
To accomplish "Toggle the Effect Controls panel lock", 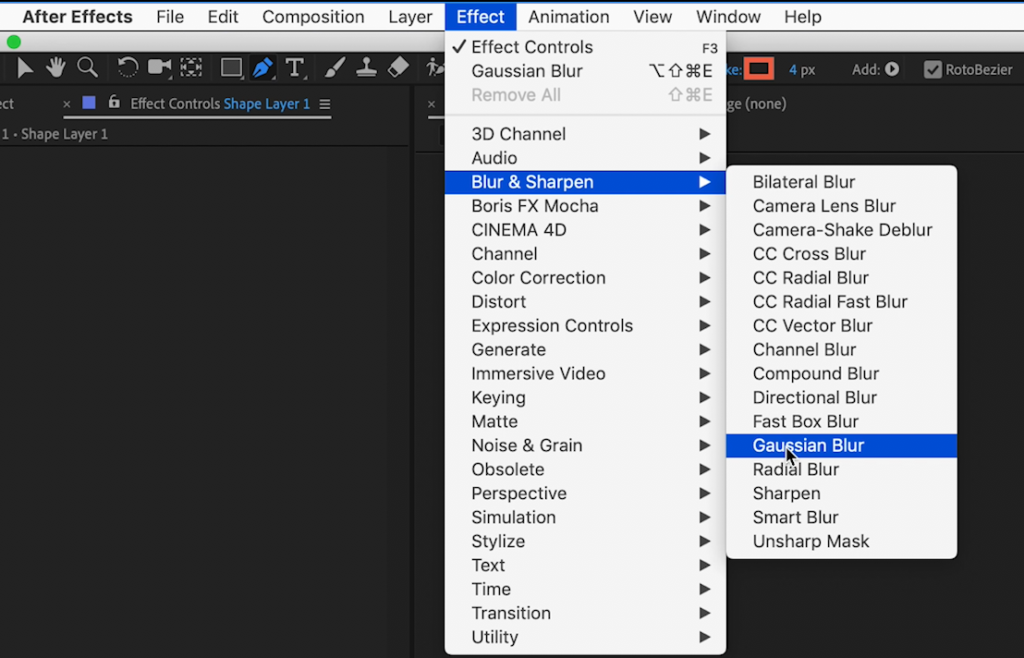I will 114,103.
